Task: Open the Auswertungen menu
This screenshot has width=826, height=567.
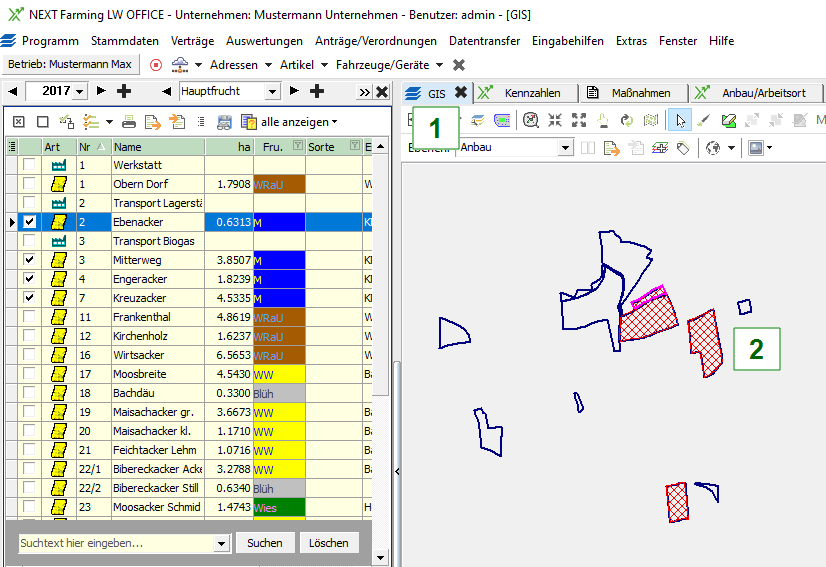Action: coord(264,41)
